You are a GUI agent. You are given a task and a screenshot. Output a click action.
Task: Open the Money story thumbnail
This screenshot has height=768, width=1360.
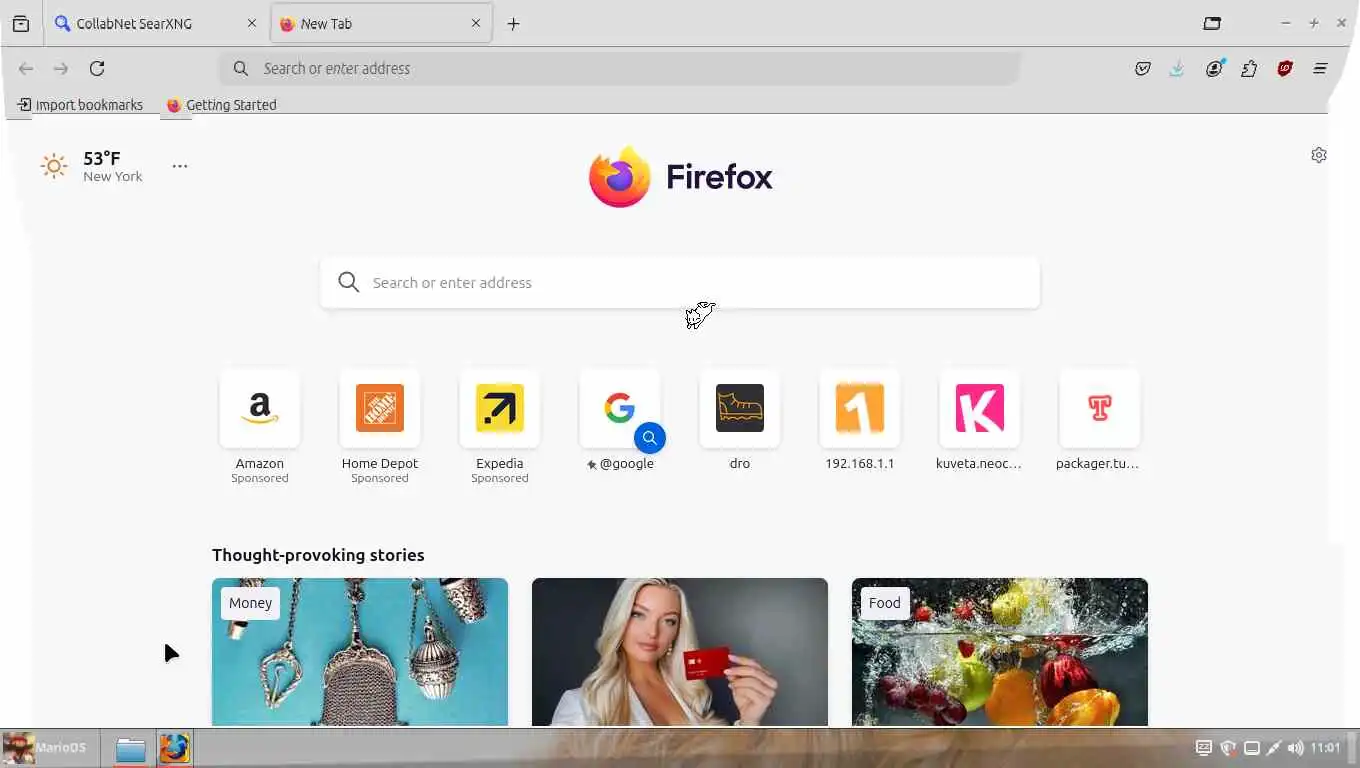[x=360, y=652]
